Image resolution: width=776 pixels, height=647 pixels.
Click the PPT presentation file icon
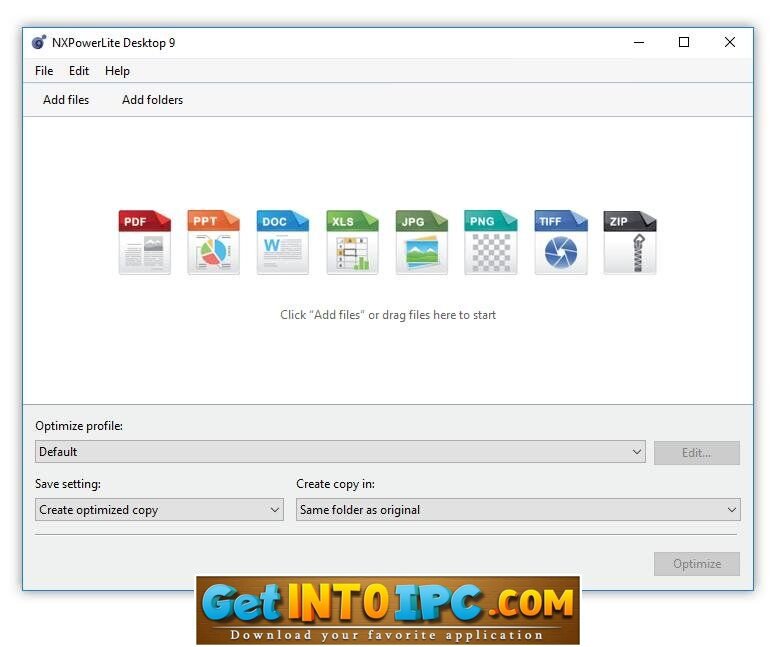click(x=213, y=242)
